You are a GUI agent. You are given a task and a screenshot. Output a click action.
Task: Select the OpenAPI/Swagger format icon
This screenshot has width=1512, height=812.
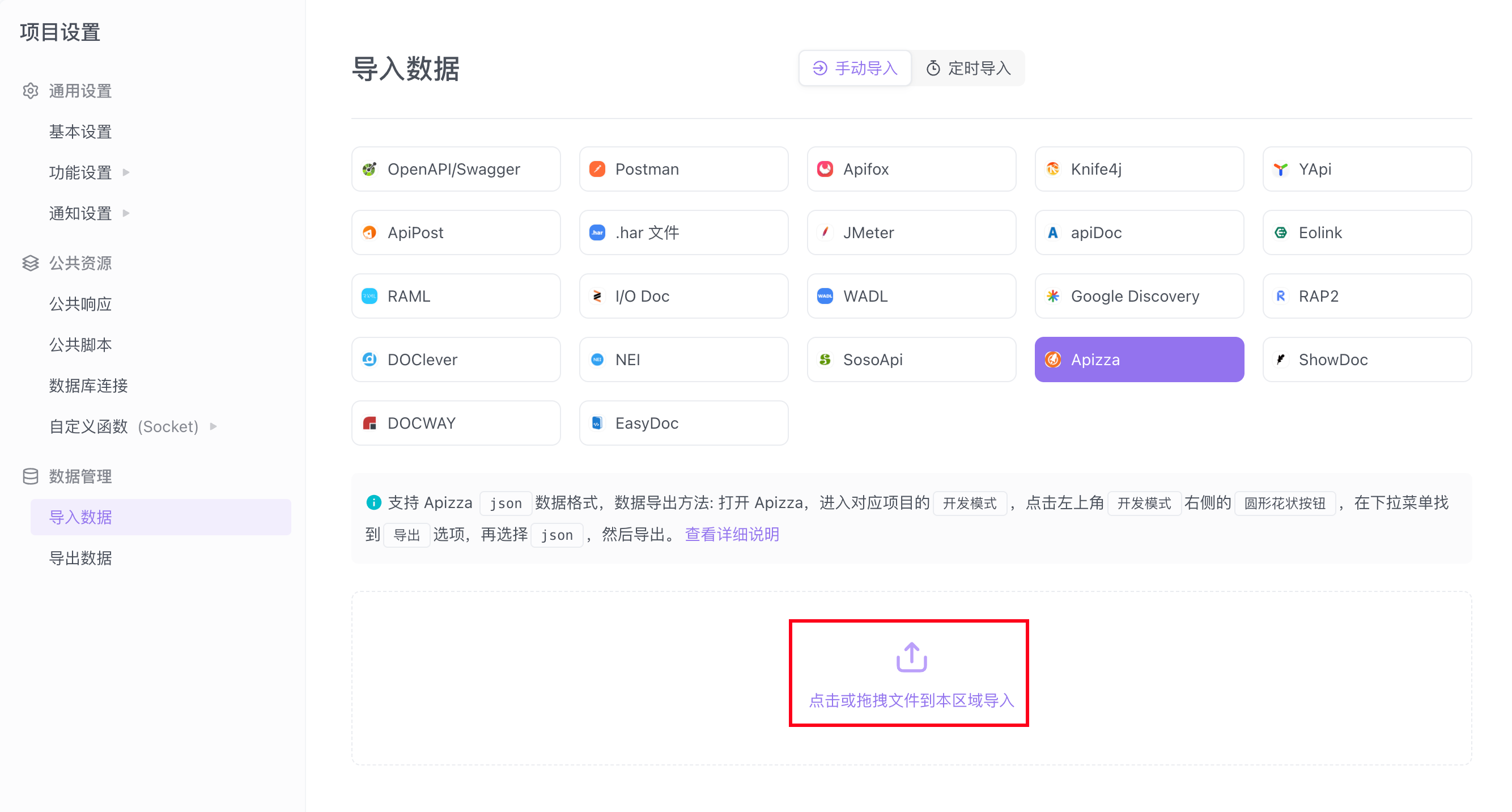coord(369,169)
